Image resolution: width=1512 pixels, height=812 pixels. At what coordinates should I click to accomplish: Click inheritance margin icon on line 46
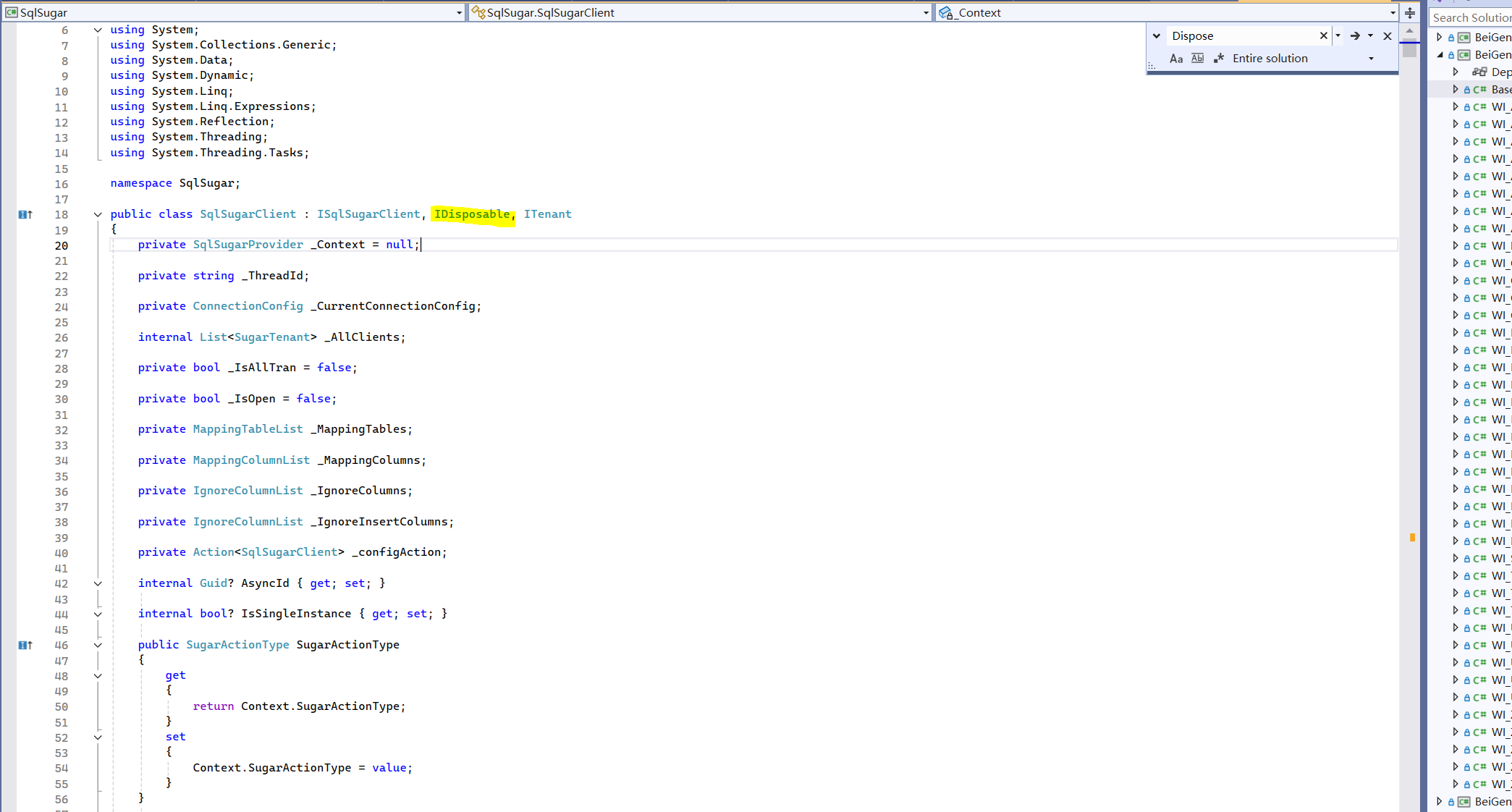(25, 645)
